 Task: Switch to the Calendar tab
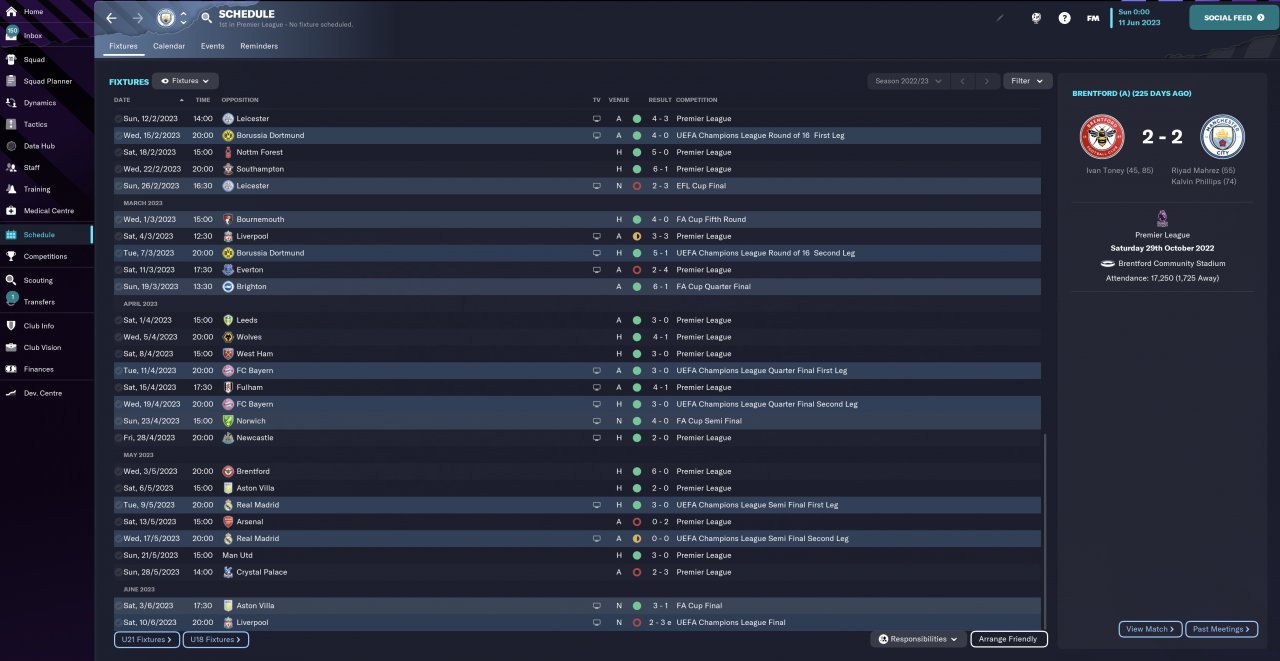point(169,46)
